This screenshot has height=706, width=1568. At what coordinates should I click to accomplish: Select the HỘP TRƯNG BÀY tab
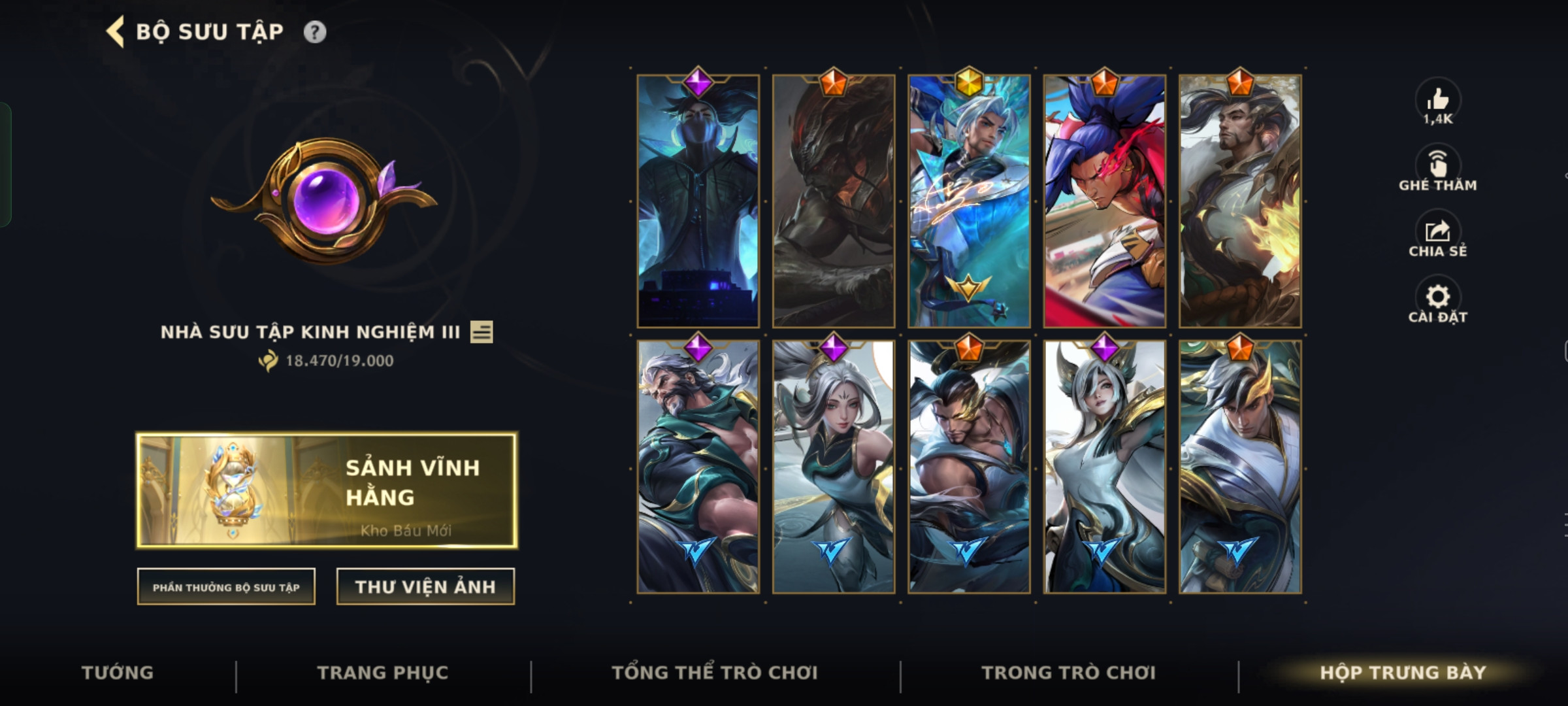[1403, 673]
